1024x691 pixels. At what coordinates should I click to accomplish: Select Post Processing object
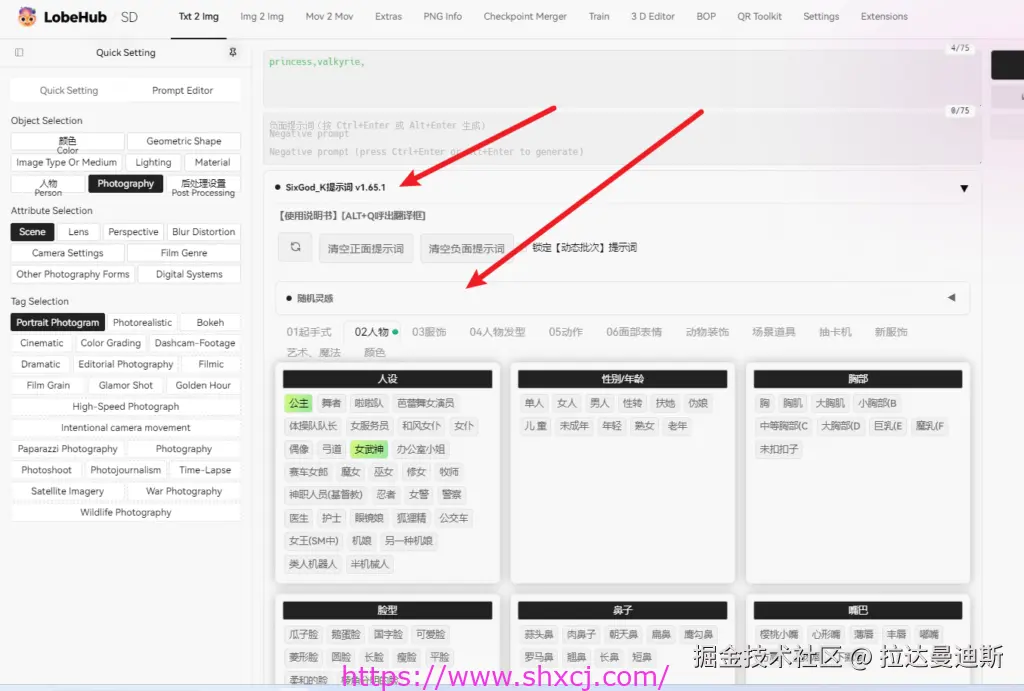coord(203,184)
